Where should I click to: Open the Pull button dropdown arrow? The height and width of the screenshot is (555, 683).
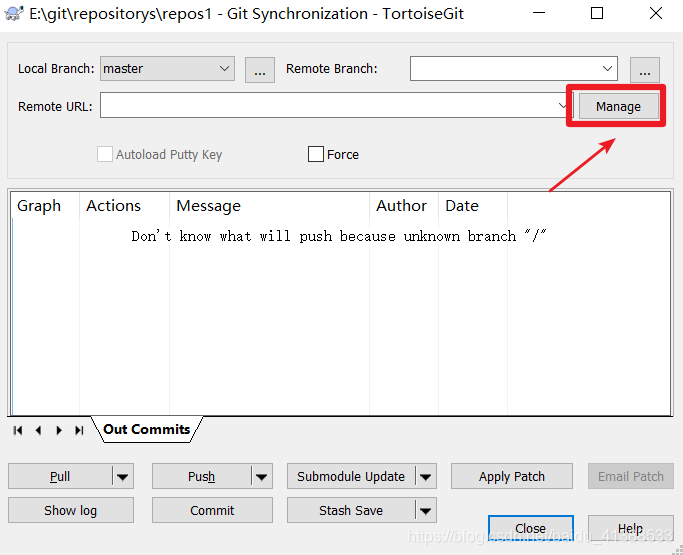point(123,477)
